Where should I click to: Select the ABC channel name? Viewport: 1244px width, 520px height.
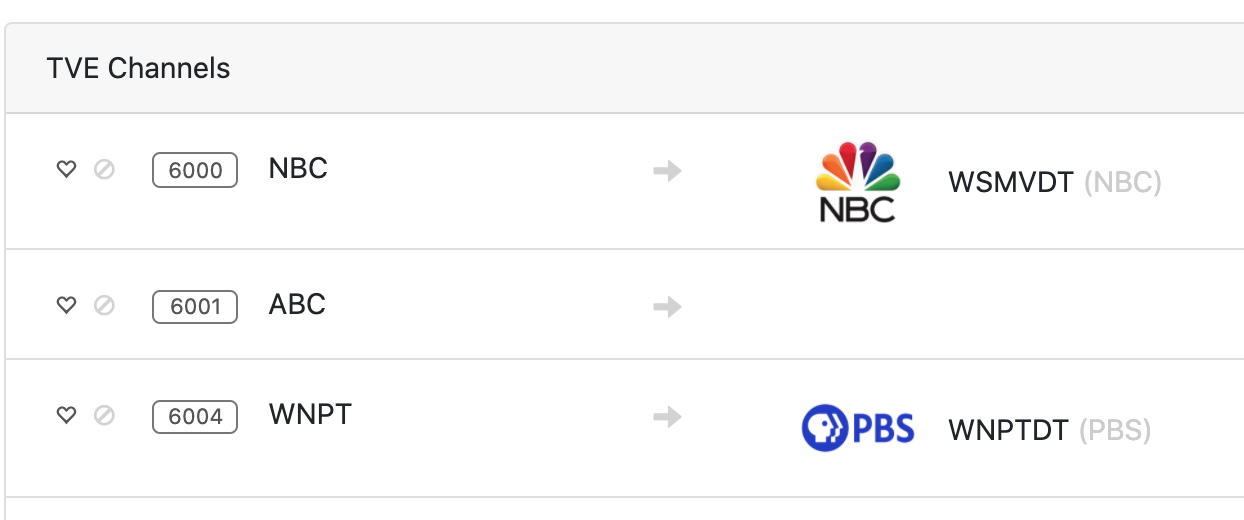[297, 304]
